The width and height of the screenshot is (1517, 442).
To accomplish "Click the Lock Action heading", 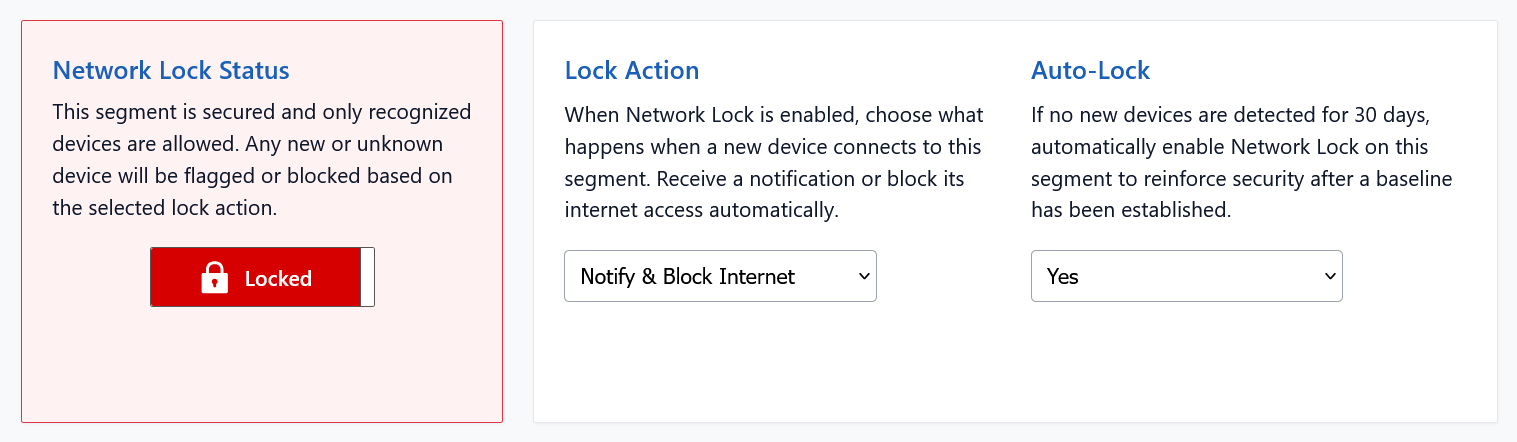I will click(632, 71).
